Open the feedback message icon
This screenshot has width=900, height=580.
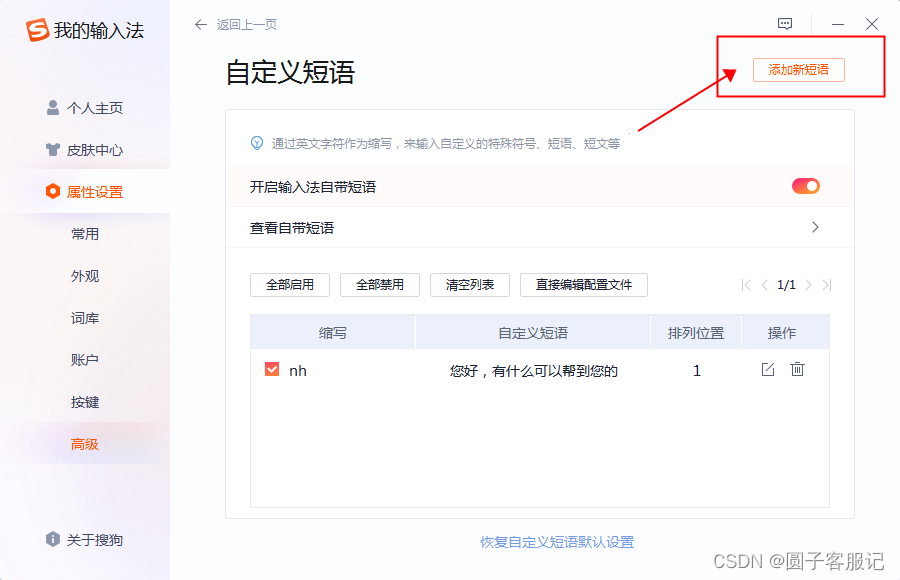click(785, 24)
